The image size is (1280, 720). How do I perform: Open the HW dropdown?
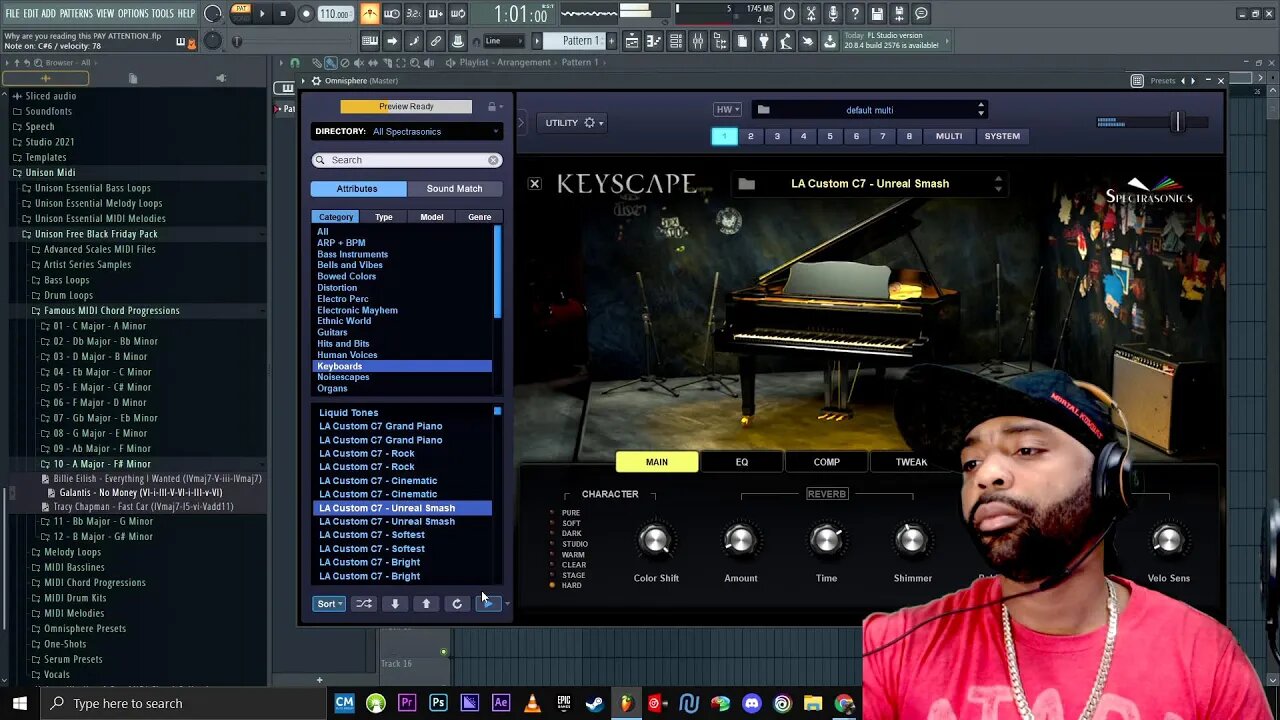coord(727,110)
